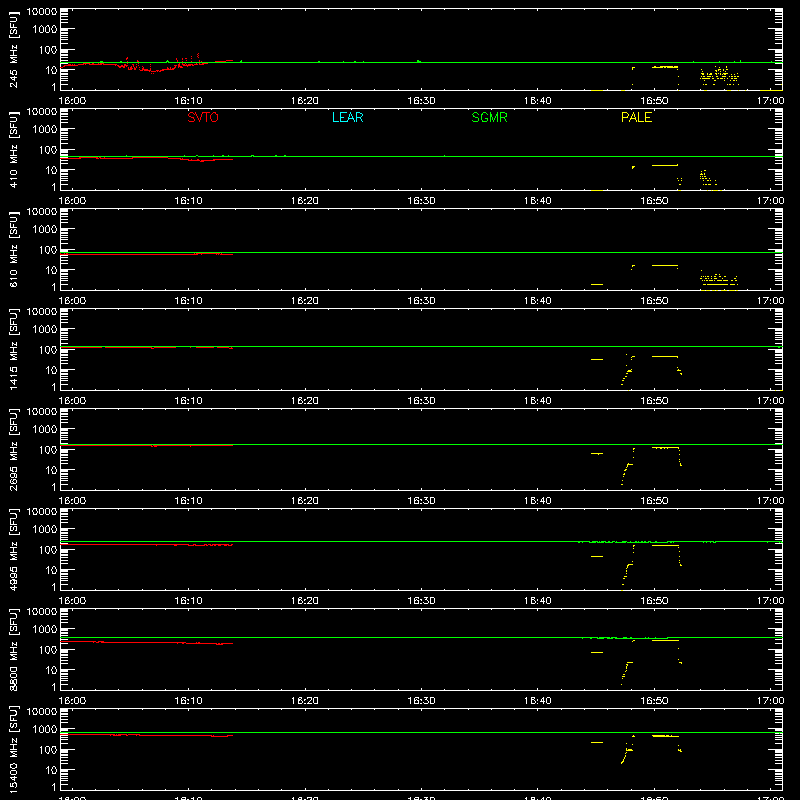Click the cyan LEAR station label
This screenshot has height=800, width=800.
pyautogui.click(x=347, y=117)
